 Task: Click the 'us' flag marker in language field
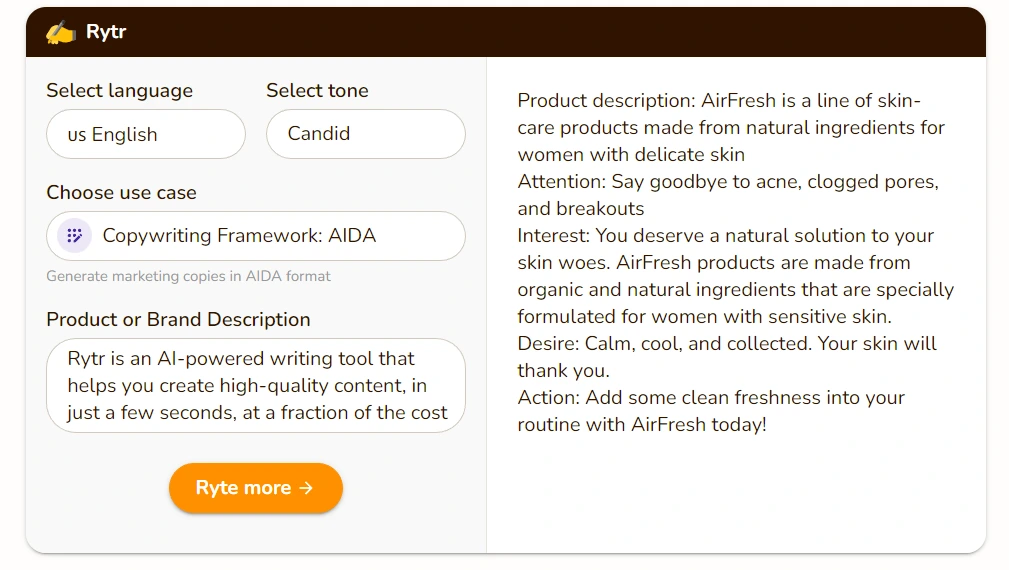(77, 135)
